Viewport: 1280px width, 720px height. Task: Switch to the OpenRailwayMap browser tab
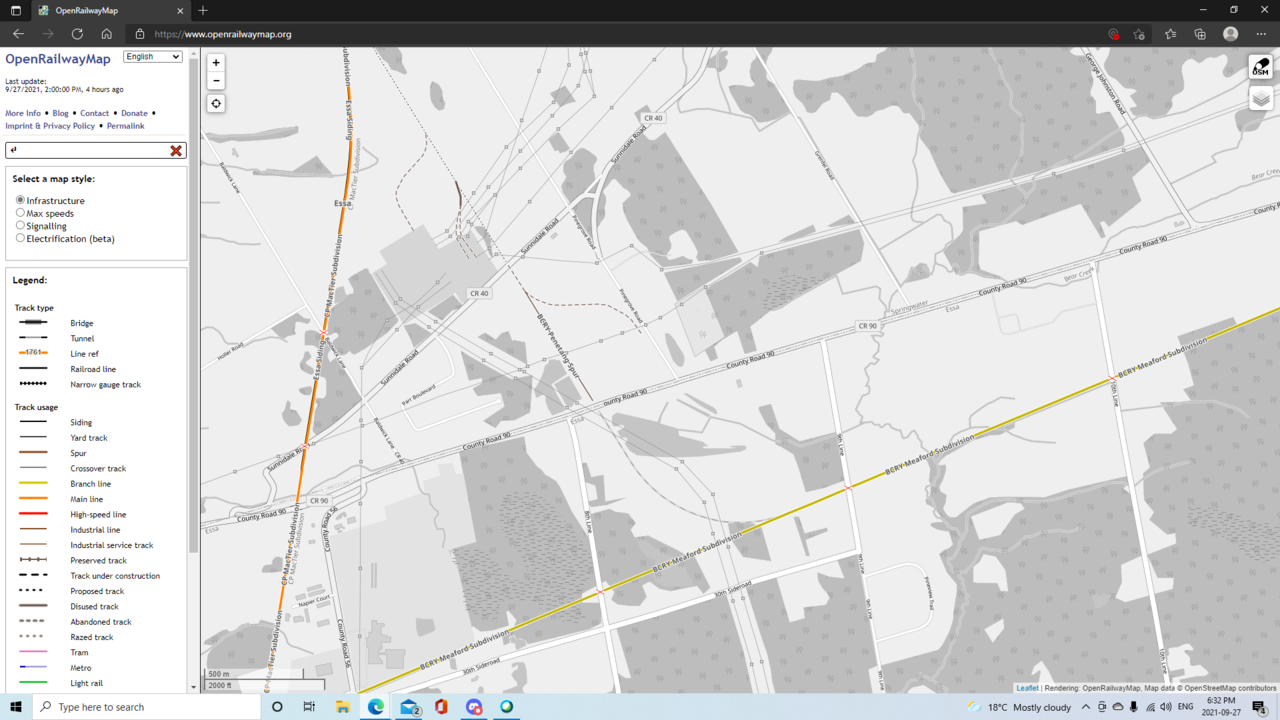click(x=100, y=10)
